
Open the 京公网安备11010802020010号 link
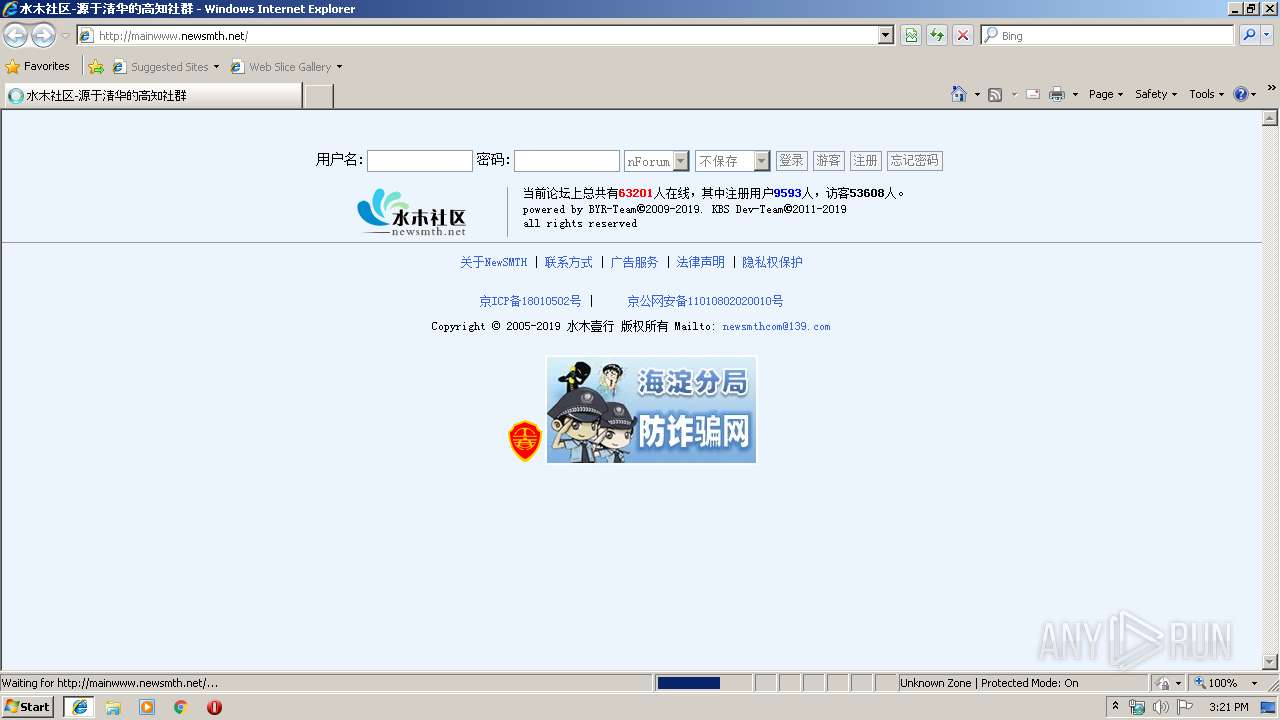[x=705, y=301]
